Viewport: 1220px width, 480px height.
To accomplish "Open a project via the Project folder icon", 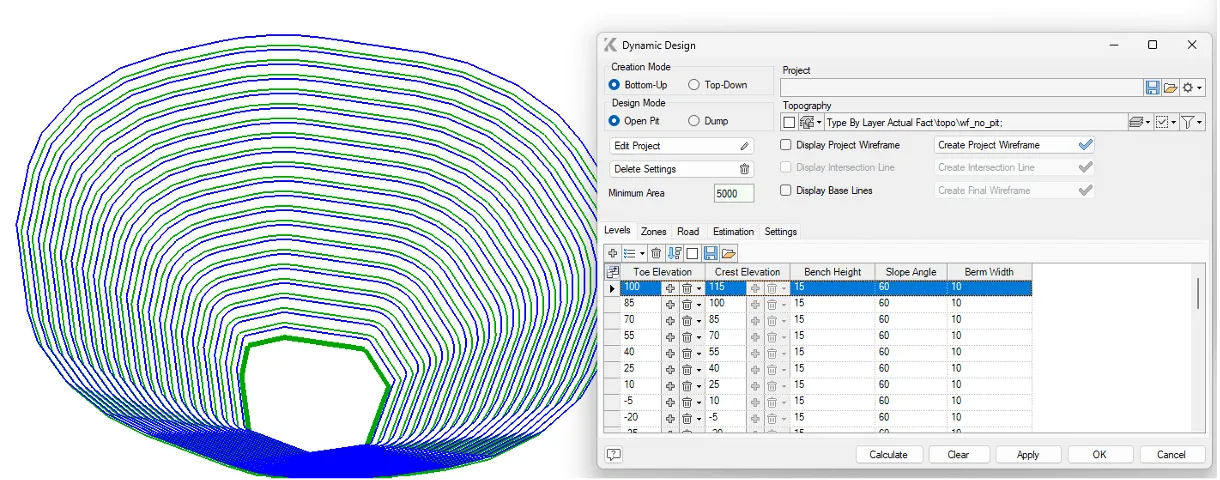I will pyautogui.click(x=1170, y=88).
